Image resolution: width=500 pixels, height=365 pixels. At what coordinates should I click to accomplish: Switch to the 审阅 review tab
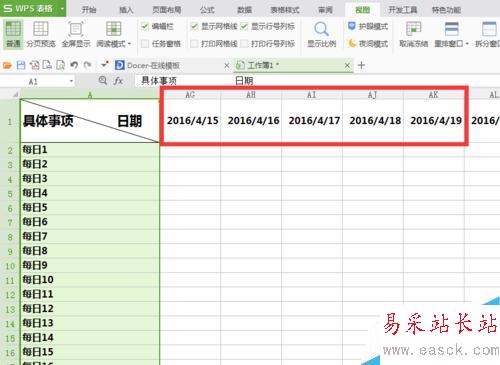click(325, 10)
